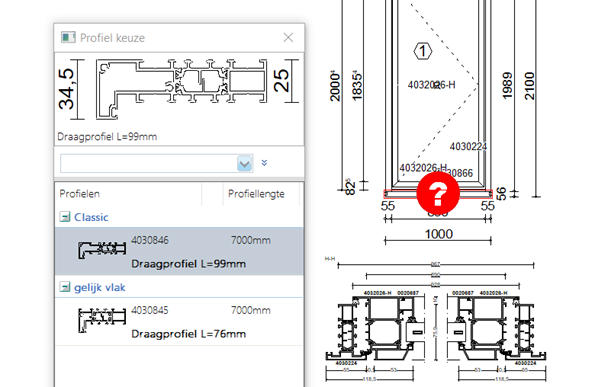Click the hexagon marker numbered 1

tap(423, 51)
